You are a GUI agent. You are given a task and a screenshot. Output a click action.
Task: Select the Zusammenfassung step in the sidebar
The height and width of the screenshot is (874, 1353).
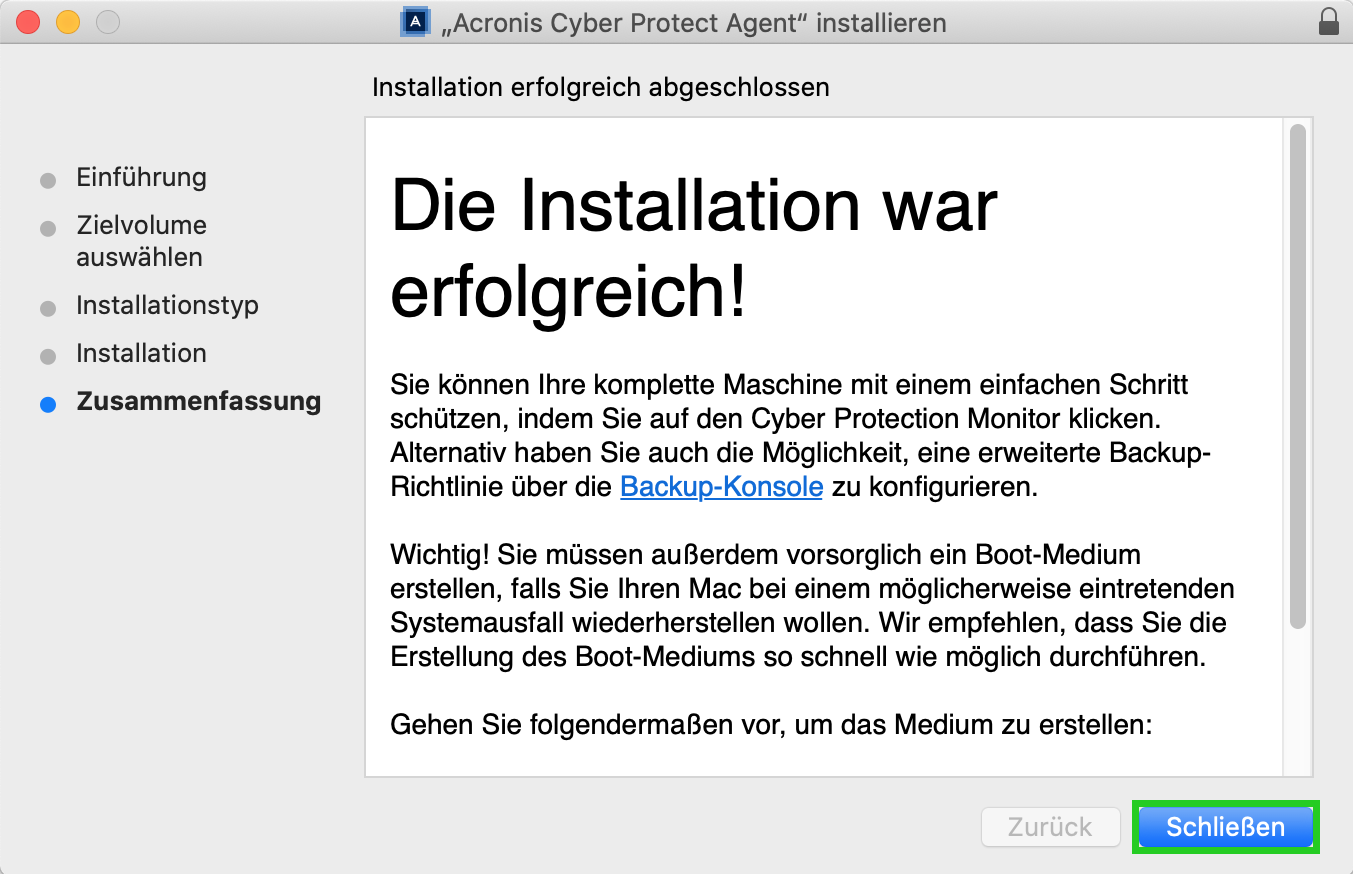[x=199, y=401]
